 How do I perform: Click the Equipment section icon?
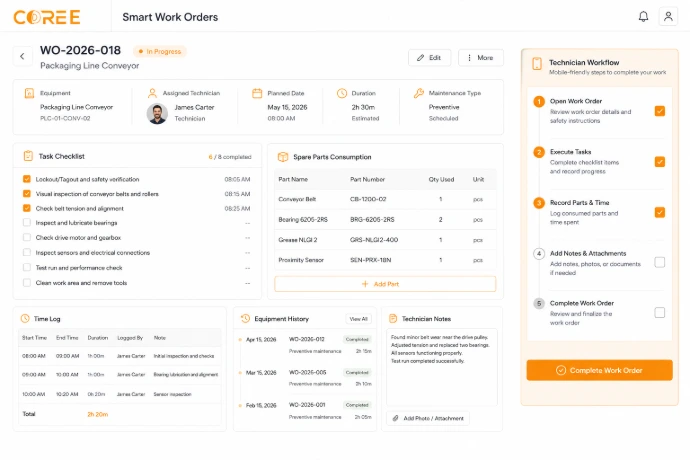[x=29, y=93]
